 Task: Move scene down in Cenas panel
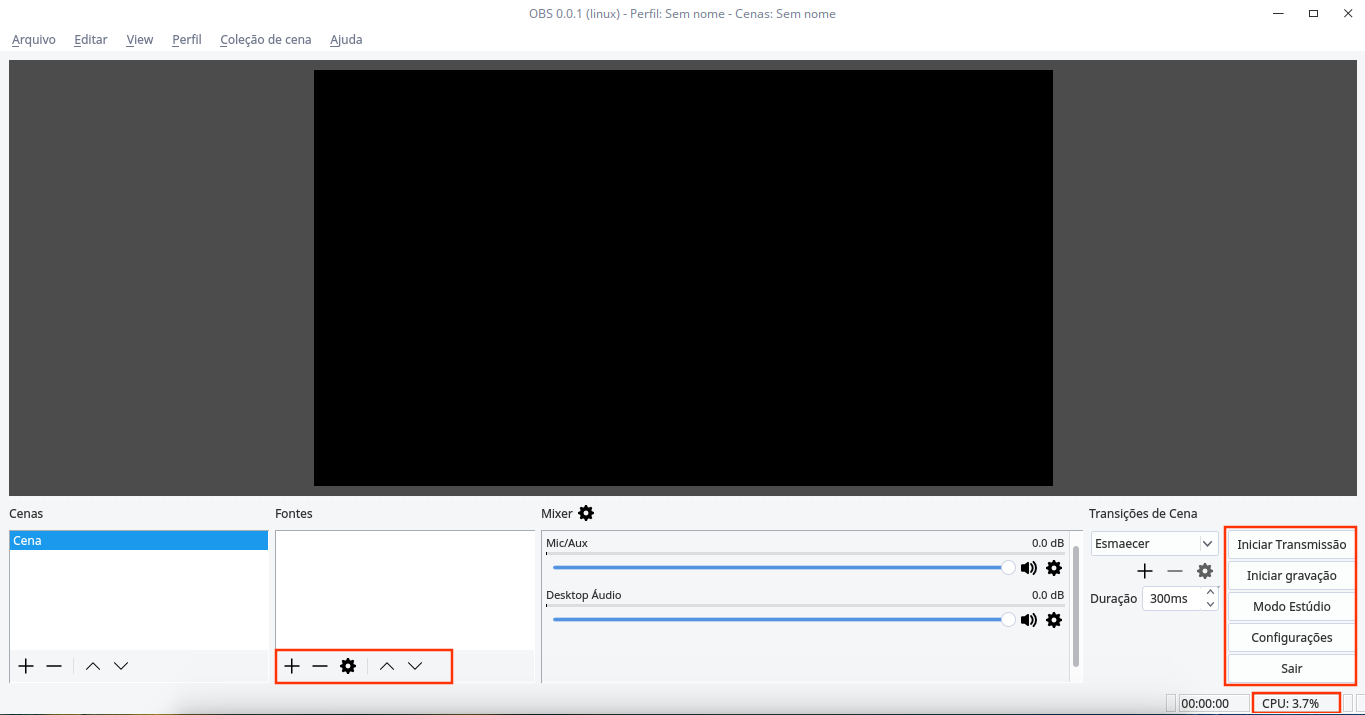(121, 666)
